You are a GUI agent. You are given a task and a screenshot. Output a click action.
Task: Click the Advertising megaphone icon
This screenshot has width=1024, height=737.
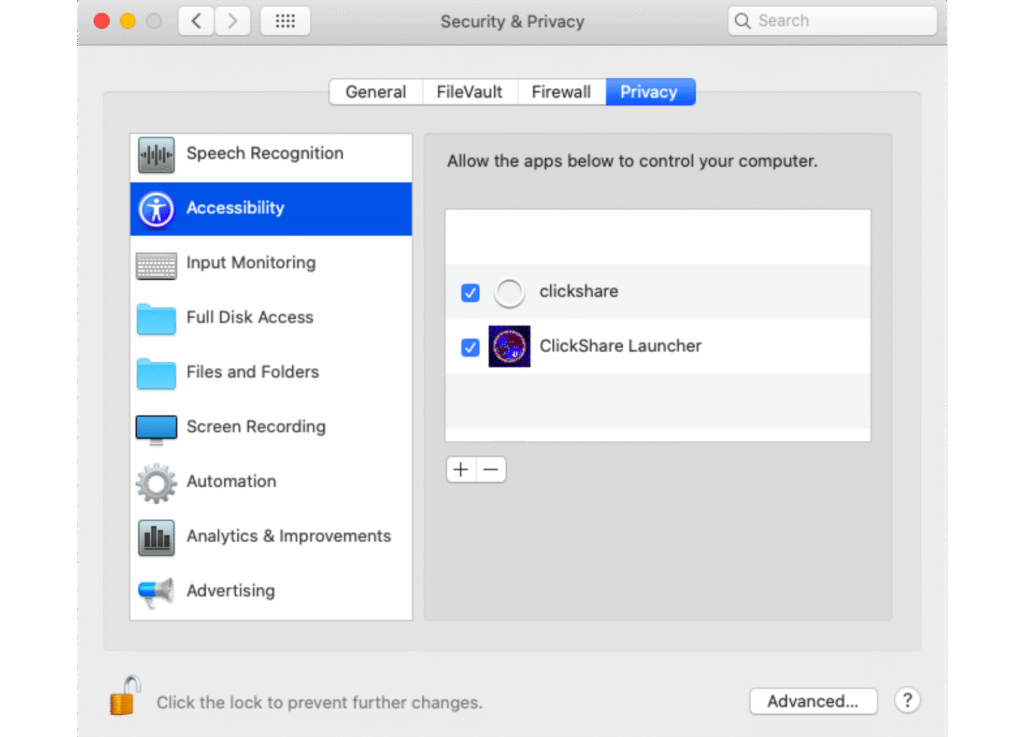[156, 592]
